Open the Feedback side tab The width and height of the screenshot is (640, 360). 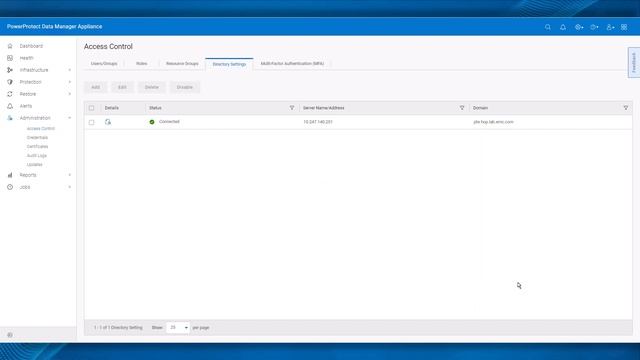pyautogui.click(x=633, y=62)
